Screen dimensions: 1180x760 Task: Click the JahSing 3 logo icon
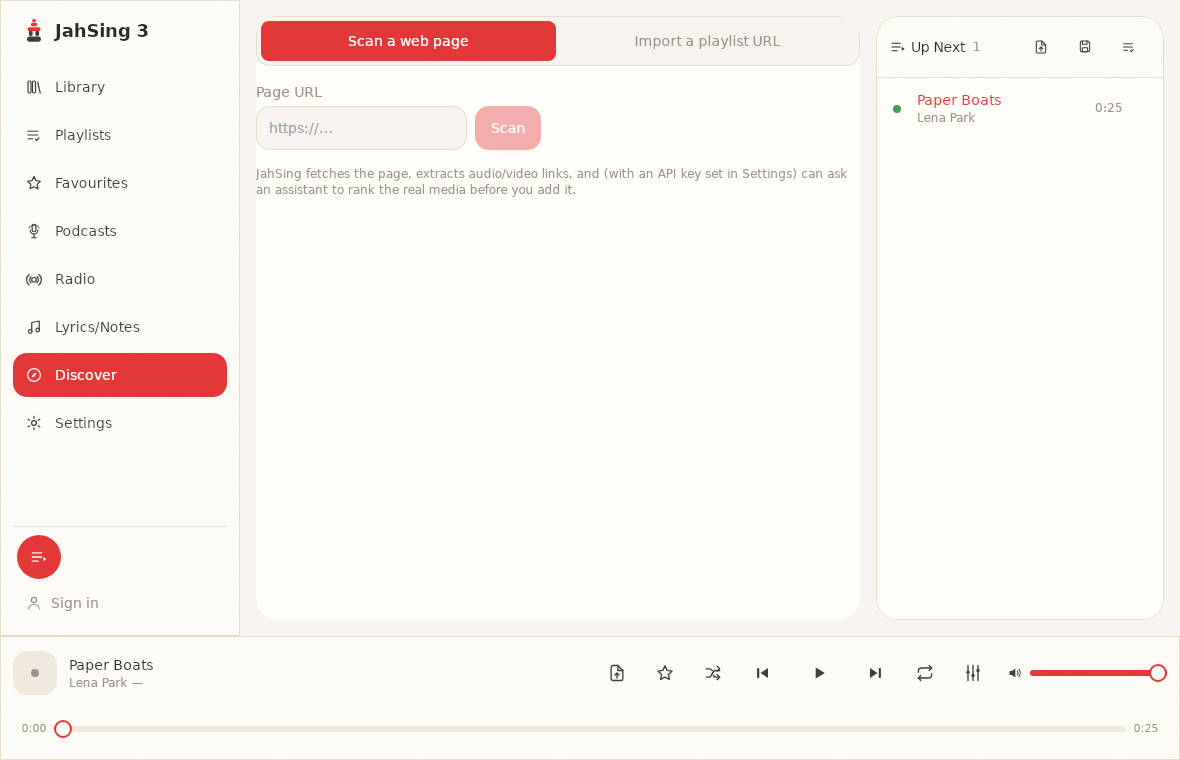coord(34,31)
